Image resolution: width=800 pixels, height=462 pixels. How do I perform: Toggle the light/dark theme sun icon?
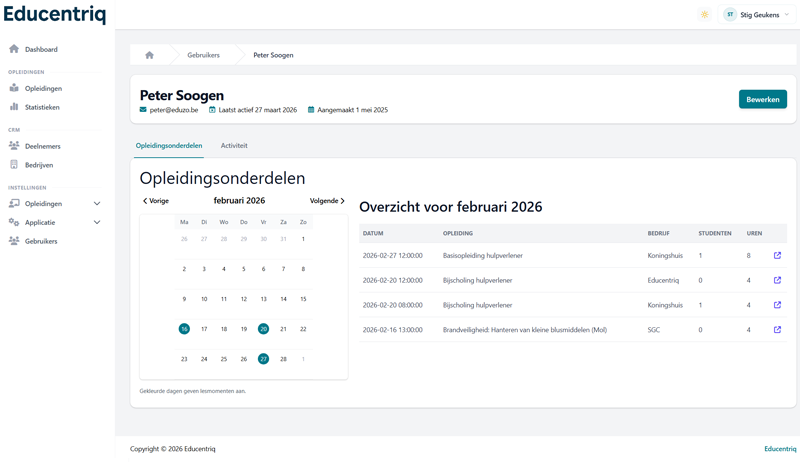[704, 15]
